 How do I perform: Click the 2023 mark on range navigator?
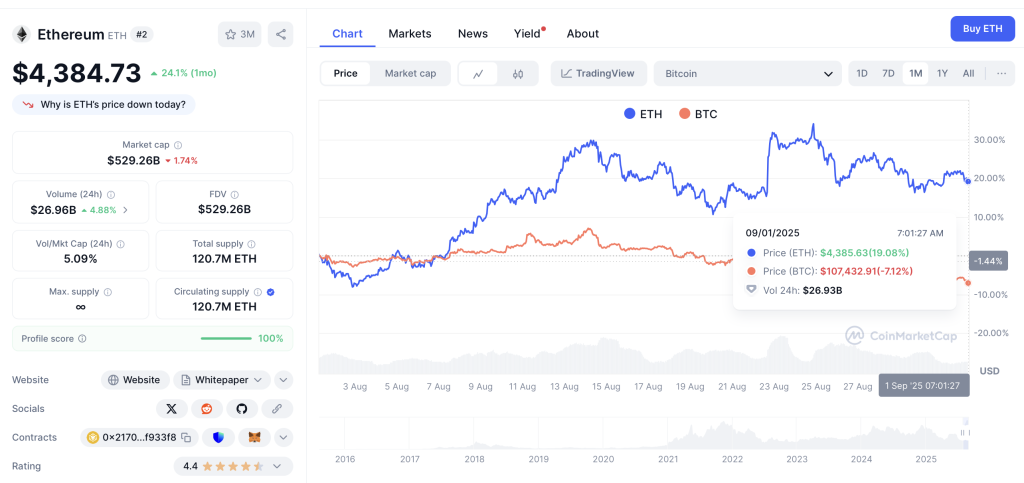point(797,460)
